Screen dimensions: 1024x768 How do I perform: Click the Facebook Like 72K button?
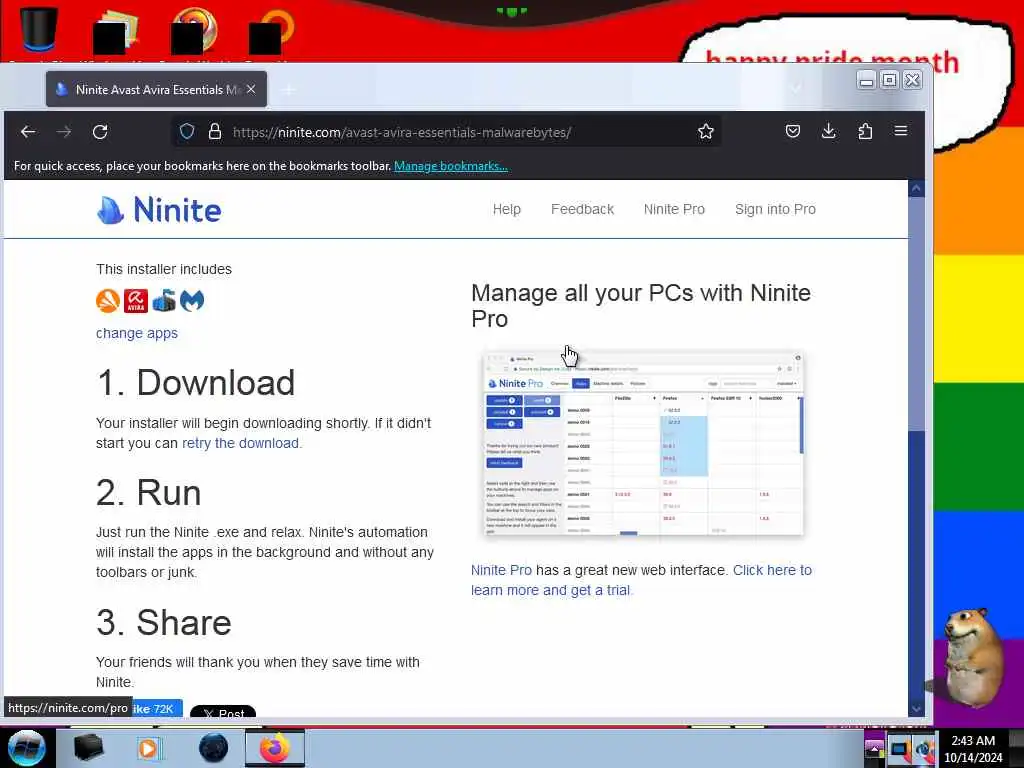[x=157, y=709]
